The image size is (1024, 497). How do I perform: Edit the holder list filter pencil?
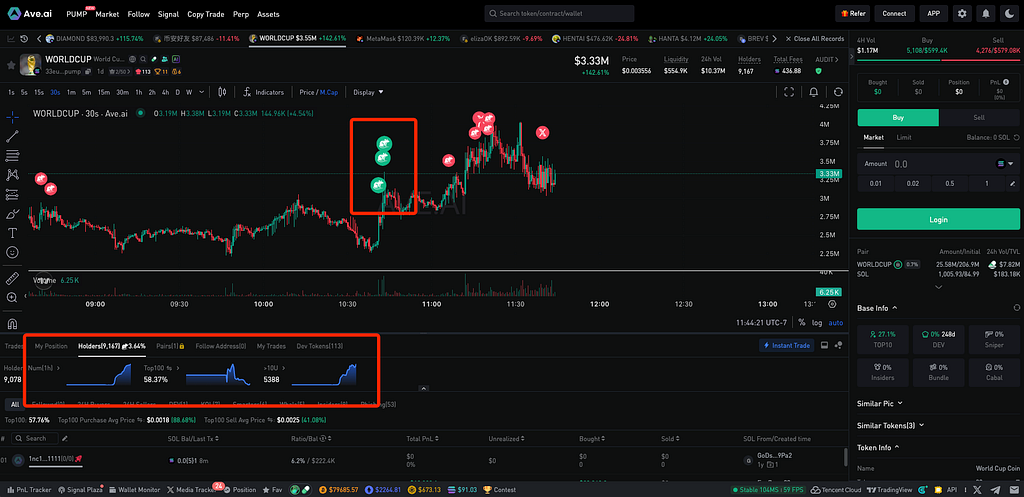[x=65, y=438]
